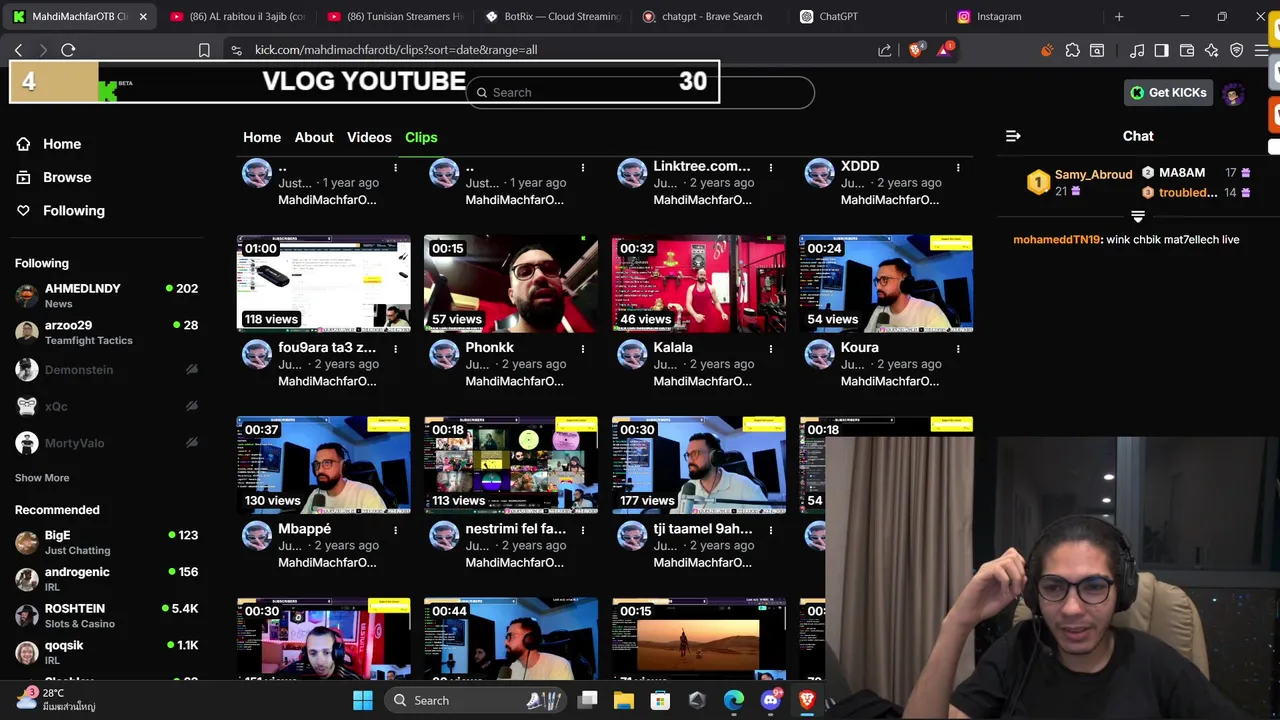Open Leo AI sparkle icon
1280x720 pixels.
point(1212,50)
